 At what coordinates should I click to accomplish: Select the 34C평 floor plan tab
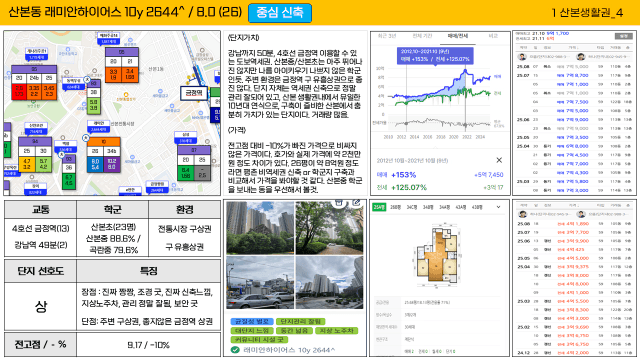point(412,207)
